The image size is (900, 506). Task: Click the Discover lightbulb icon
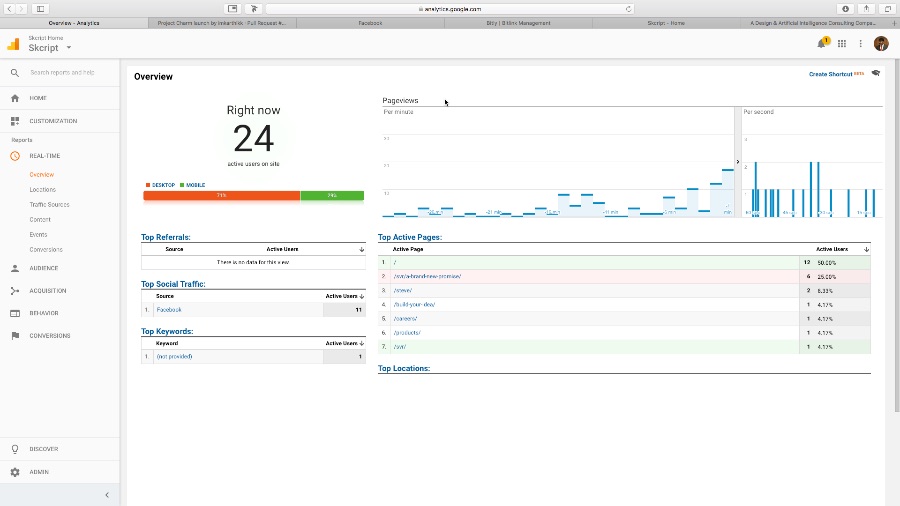pos(15,449)
